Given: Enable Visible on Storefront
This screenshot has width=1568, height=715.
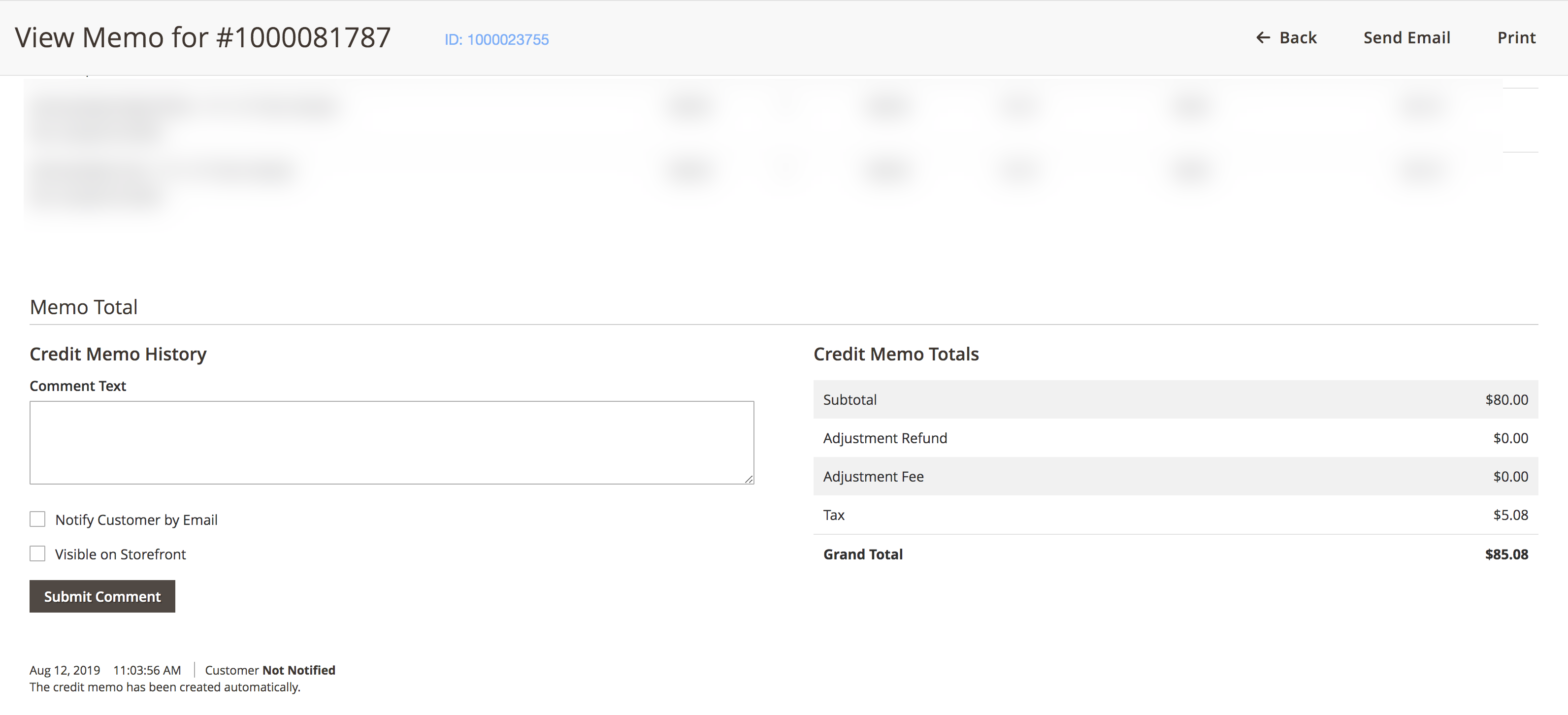Looking at the screenshot, I should (x=38, y=554).
